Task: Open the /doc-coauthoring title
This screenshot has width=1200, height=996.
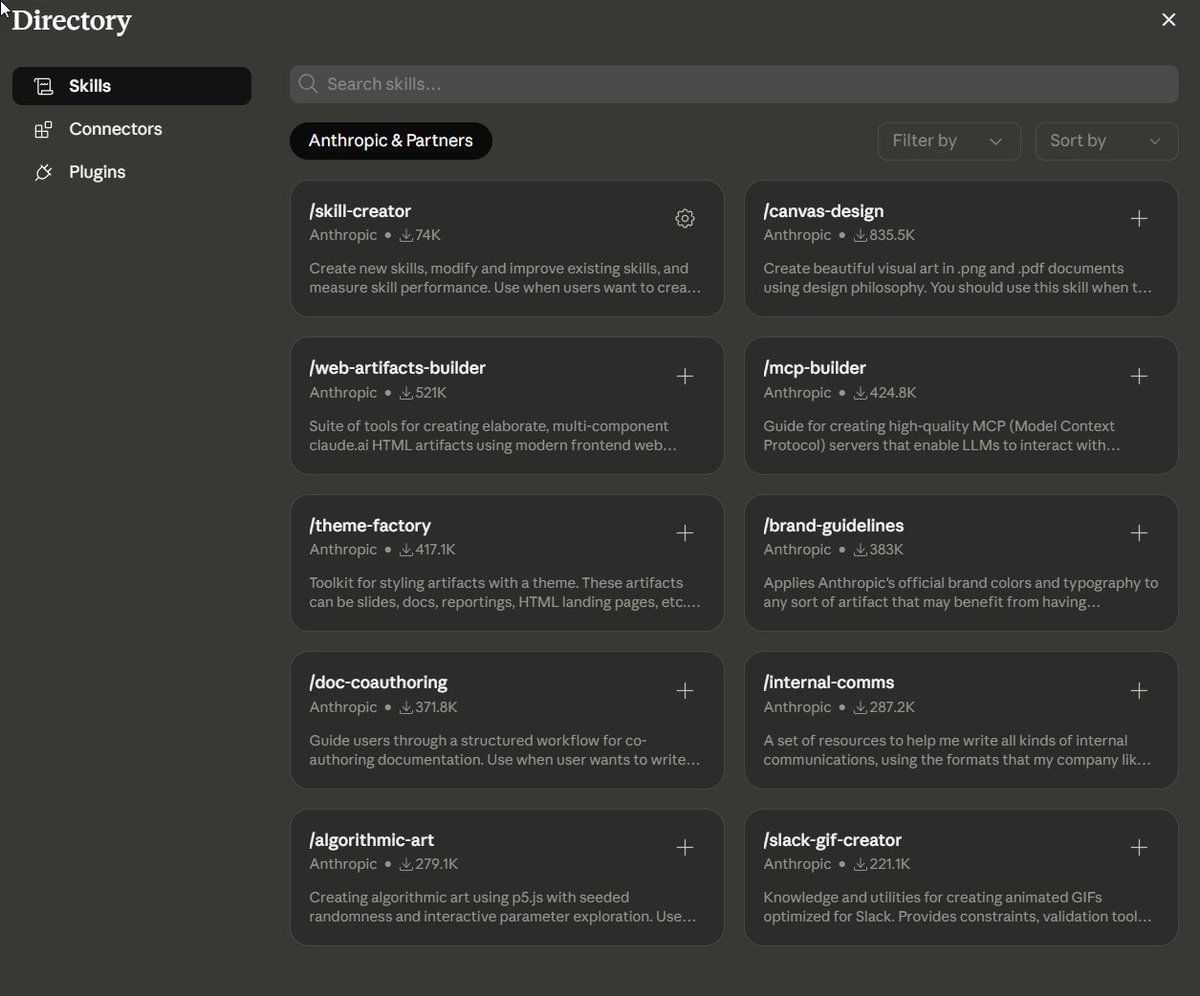Action: 378,682
